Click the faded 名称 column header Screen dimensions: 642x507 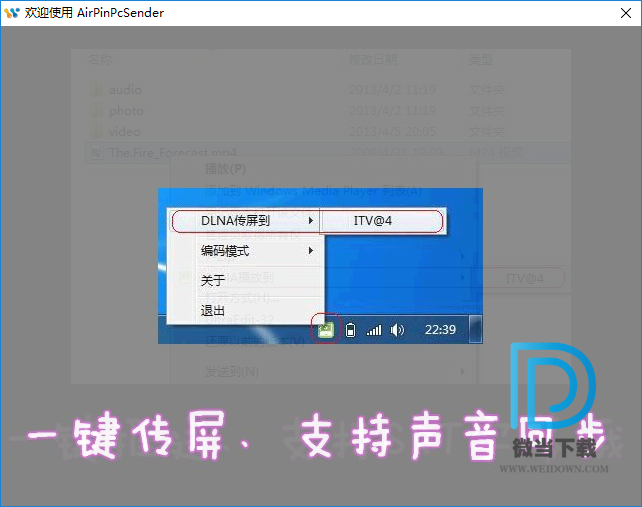[100, 60]
